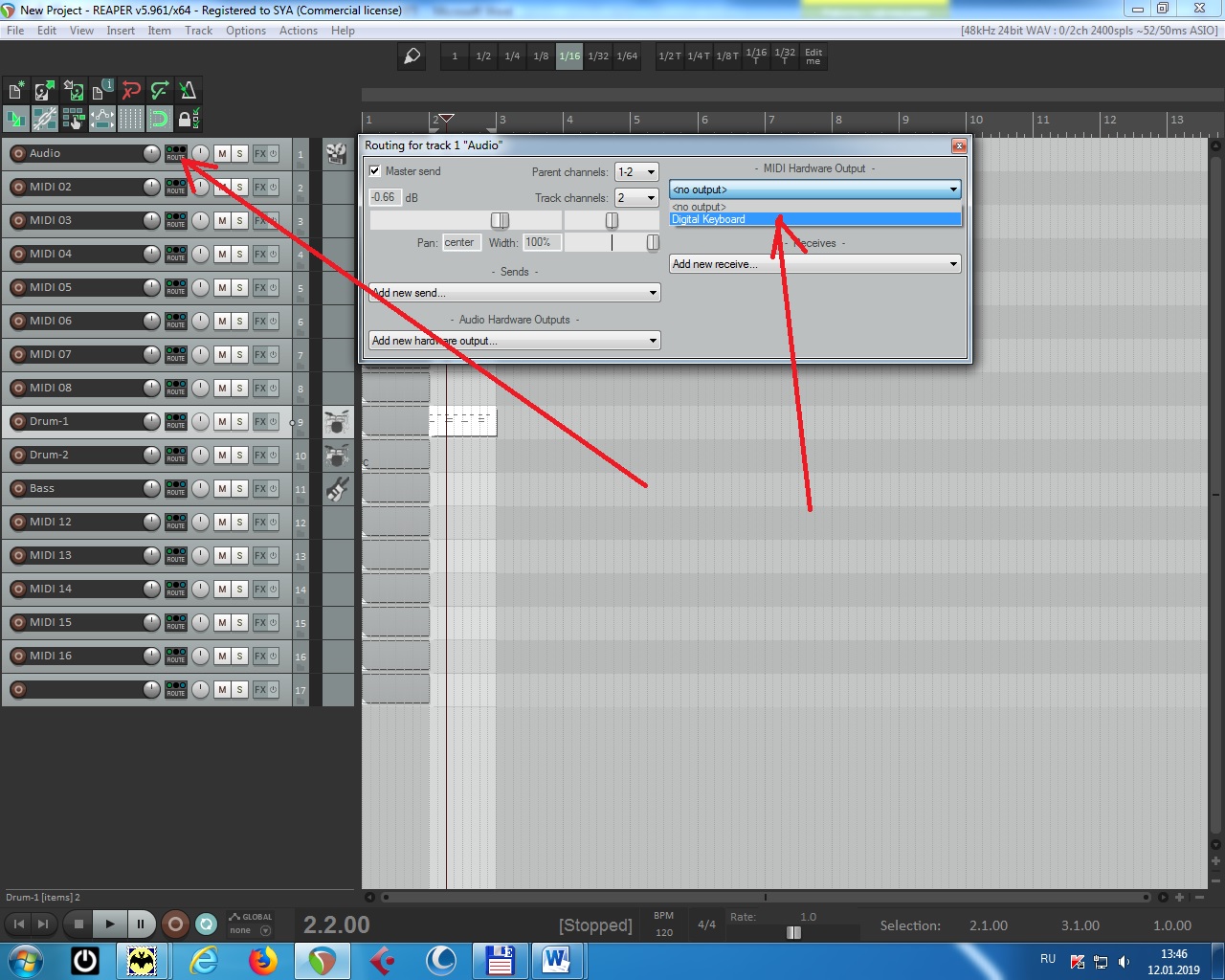This screenshot has width=1225, height=980.
Task: Click the red Undo toolbar icon
Action: tap(131, 91)
